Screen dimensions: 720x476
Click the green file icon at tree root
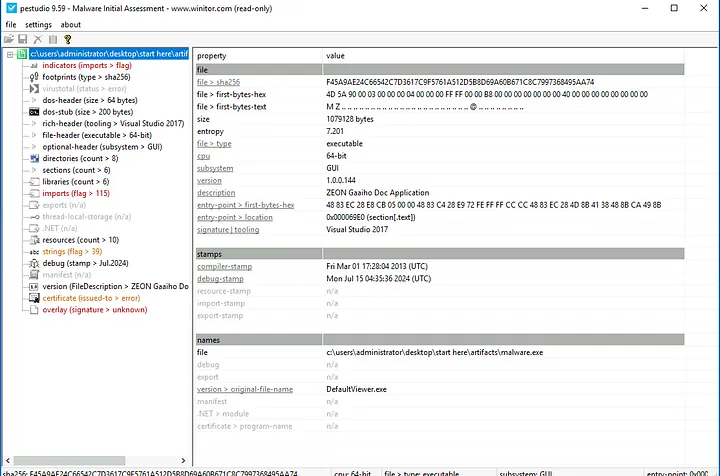coord(22,54)
